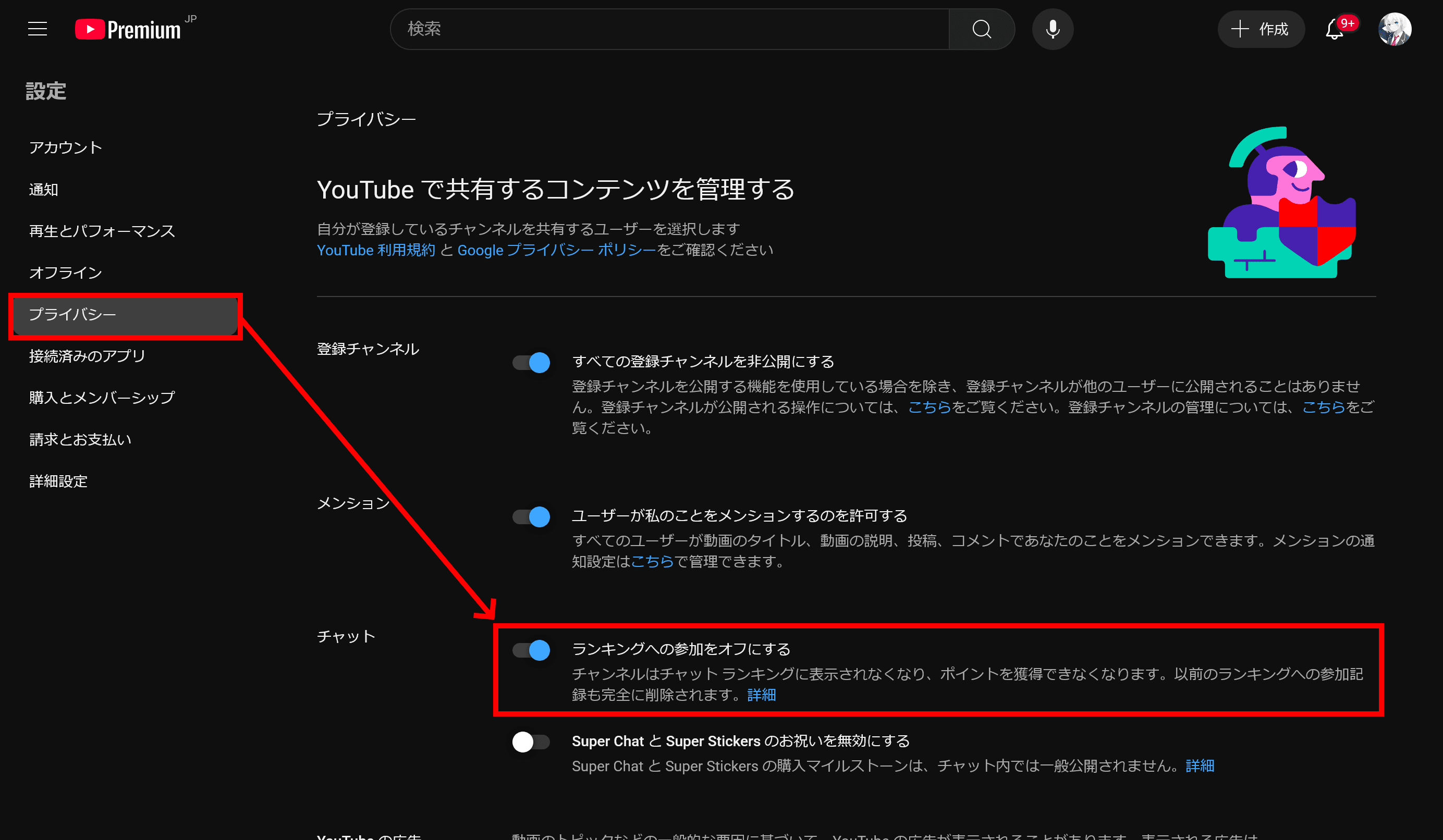The image size is (1443, 840).
Task: Click first こちら link in subscriptions description
Action: pos(930,407)
